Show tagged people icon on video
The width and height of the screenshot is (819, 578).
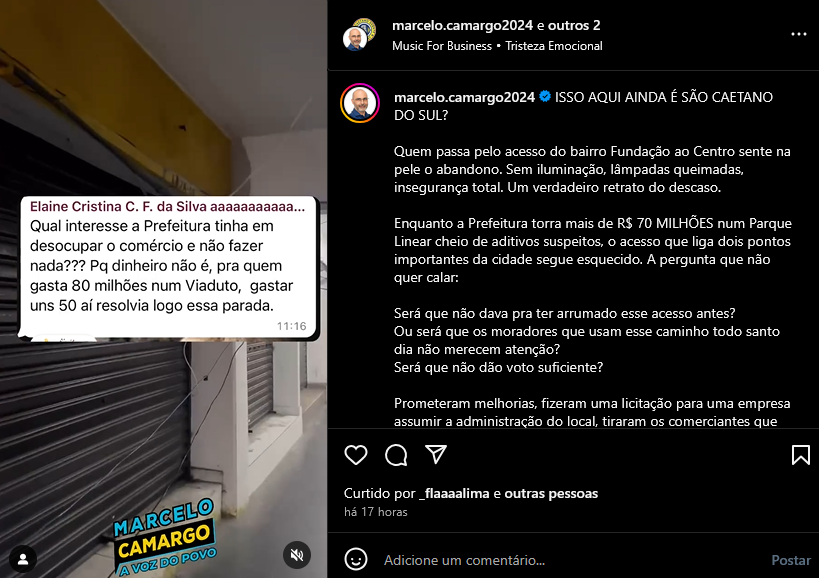22,559
